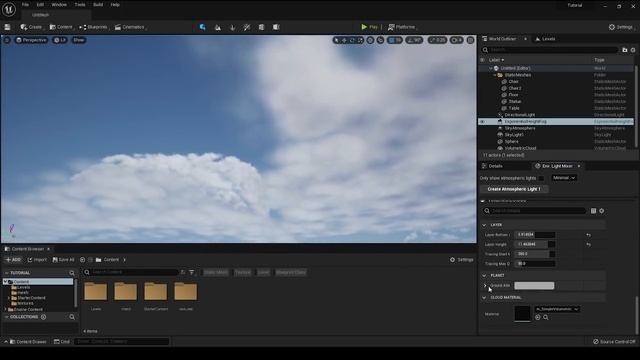Open the Platforms dropdown
The image size is (640, 360).
click(x=402, y=27)
